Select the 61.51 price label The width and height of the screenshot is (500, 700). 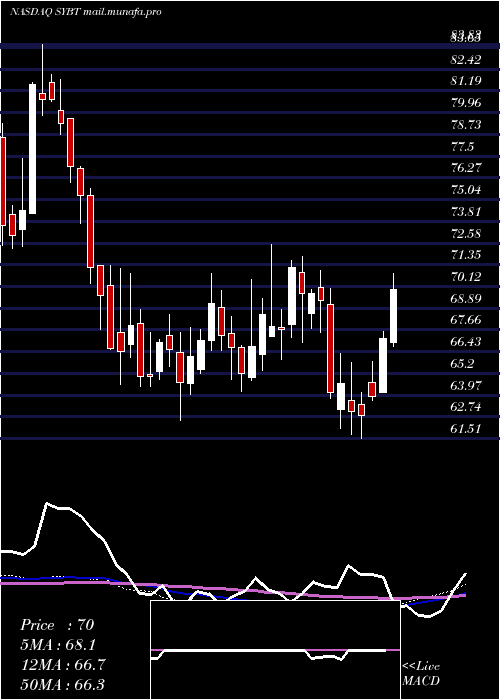point(467,428)
